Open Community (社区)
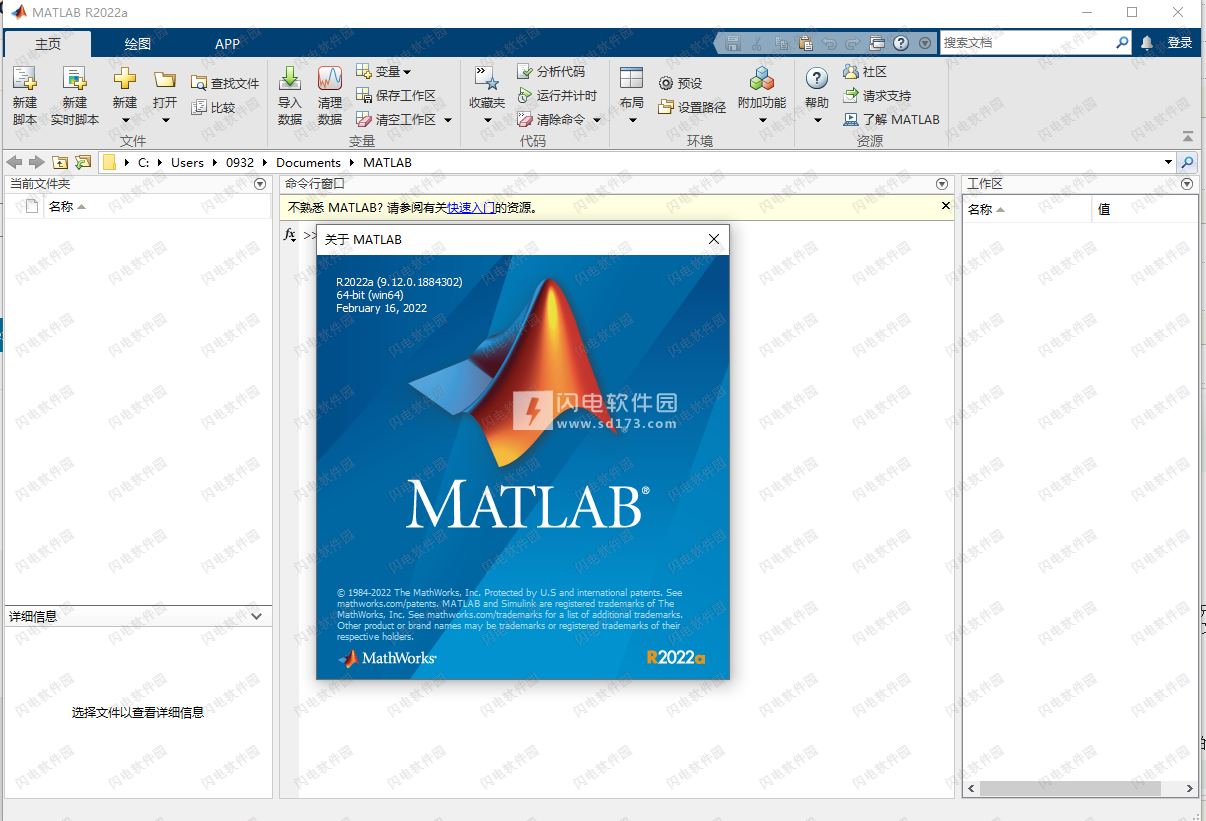Viewport: 1206px width, 821px height. [865, 71]
